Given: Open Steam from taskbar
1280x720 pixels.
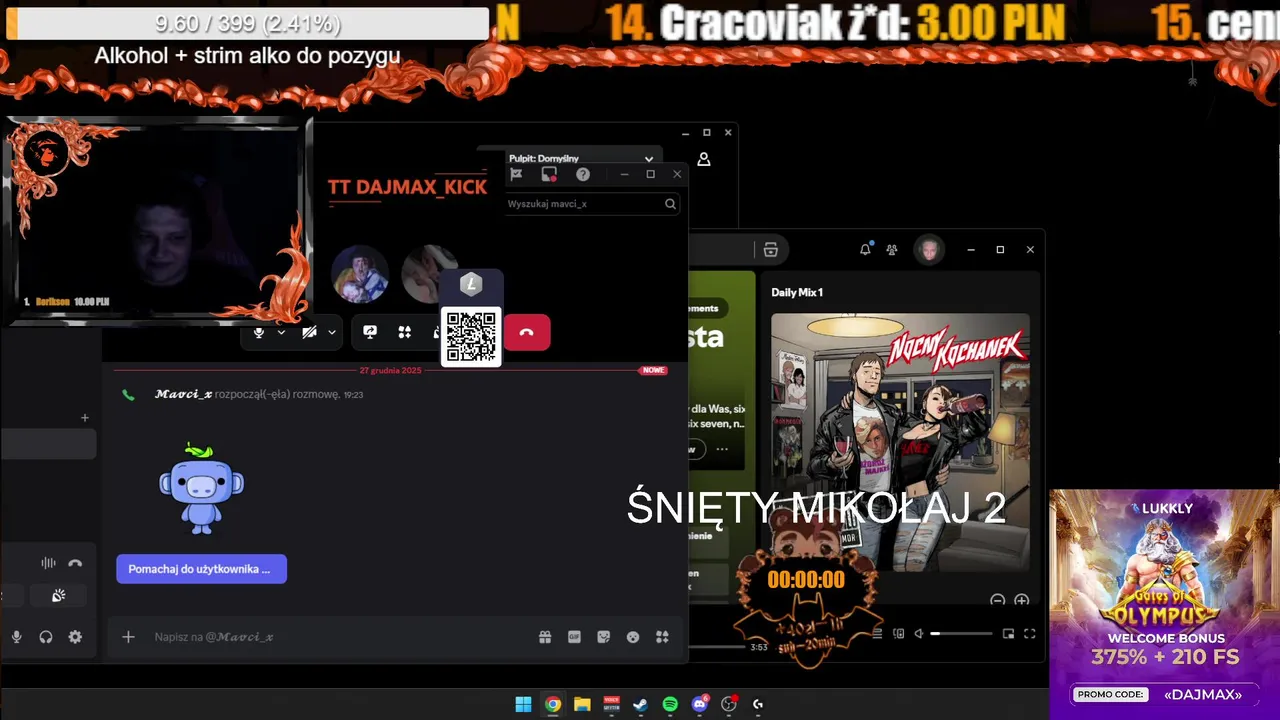Looking at the screenshot, I should click(x=641, y=704).
